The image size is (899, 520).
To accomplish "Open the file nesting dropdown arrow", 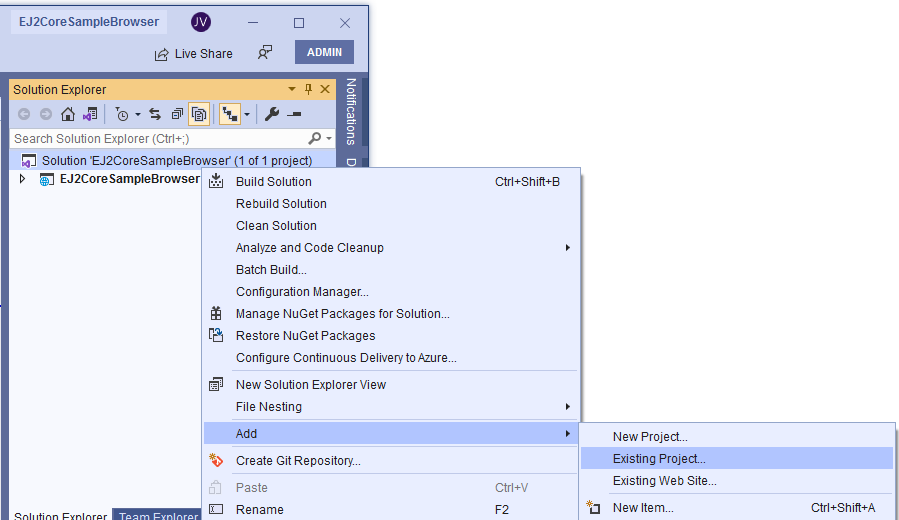I will point(247,115).
